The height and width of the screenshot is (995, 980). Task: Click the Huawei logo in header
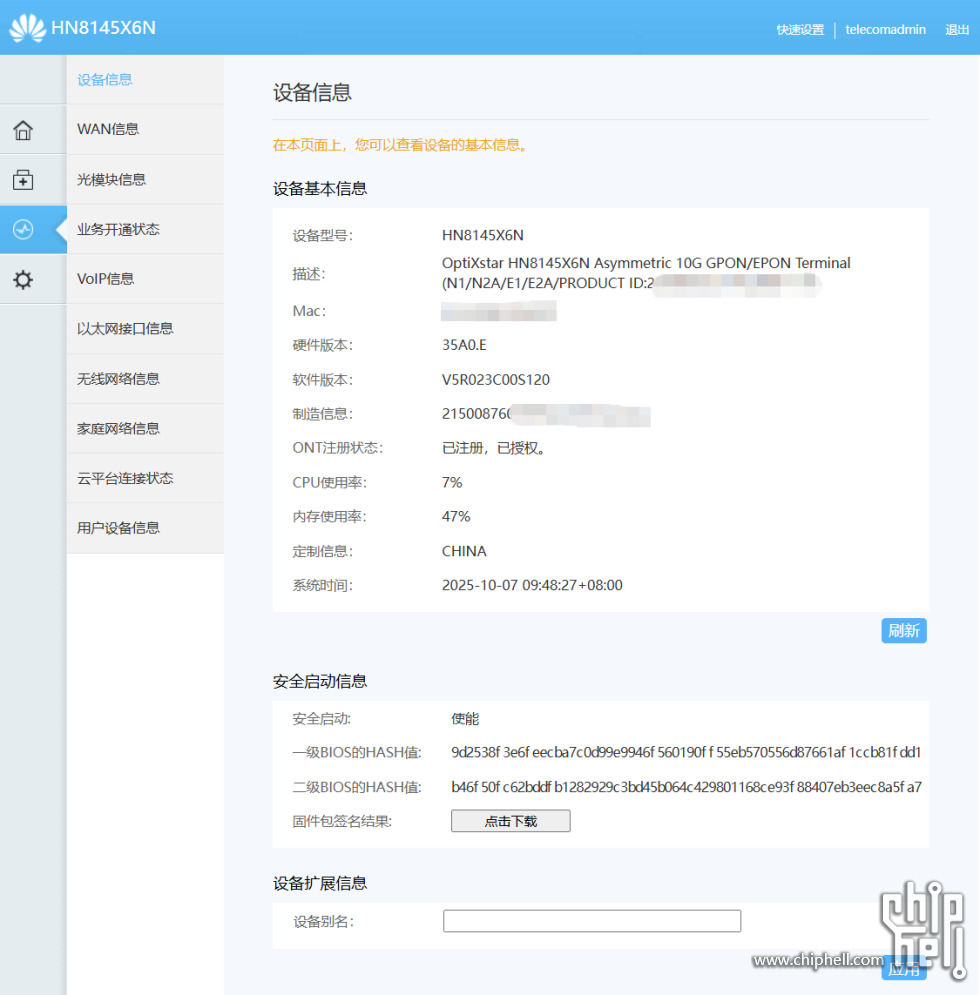(27, 28)
